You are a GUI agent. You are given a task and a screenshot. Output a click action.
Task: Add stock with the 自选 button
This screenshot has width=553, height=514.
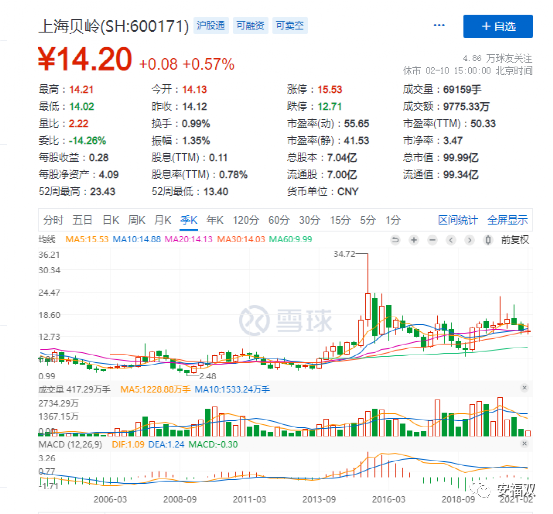point(498,26)
